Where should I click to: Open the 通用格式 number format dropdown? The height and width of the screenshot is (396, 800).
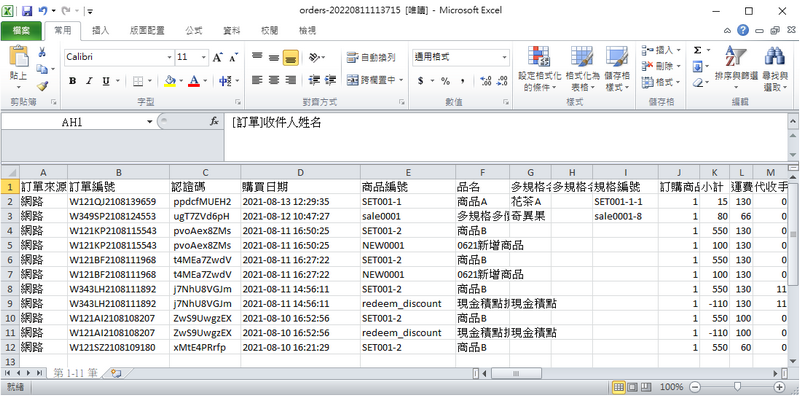click(x=505, y=57)
